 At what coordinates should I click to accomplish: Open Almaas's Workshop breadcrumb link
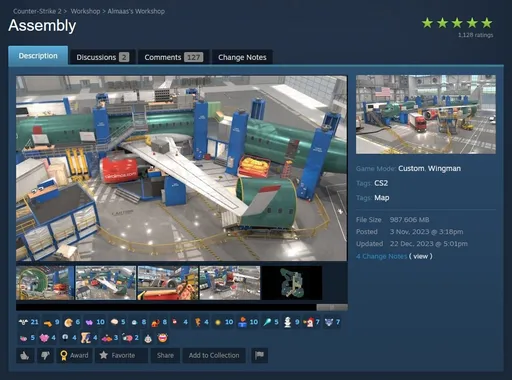[136, 11]
